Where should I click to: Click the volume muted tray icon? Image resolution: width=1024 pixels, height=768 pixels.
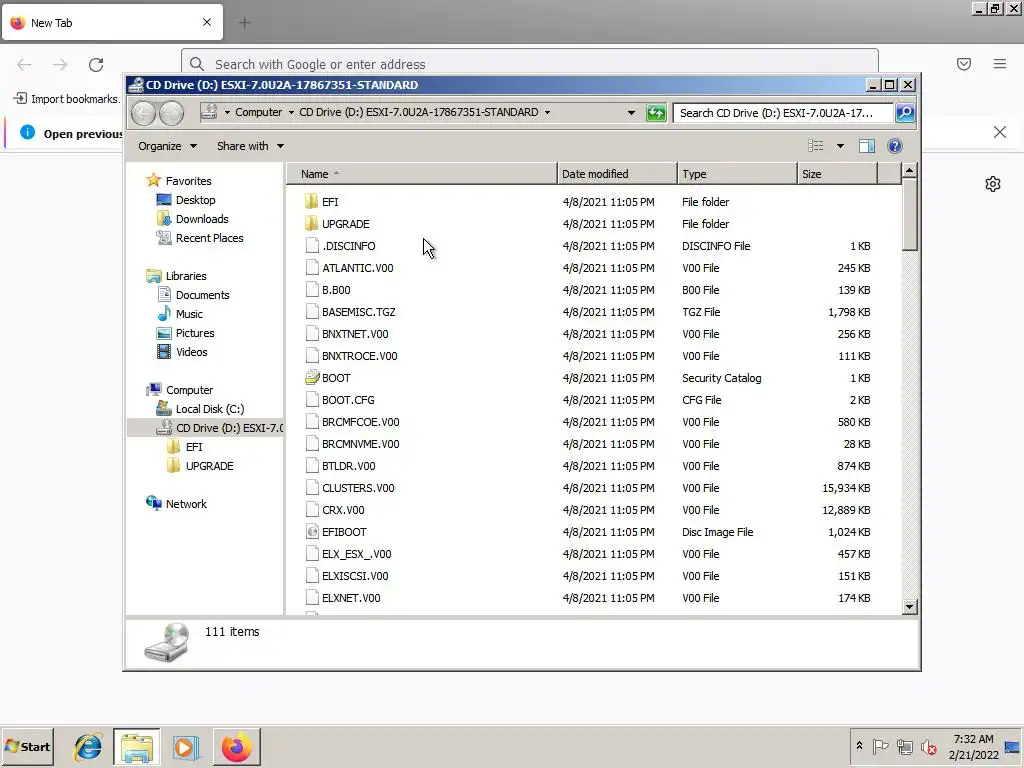click(928, 746)
